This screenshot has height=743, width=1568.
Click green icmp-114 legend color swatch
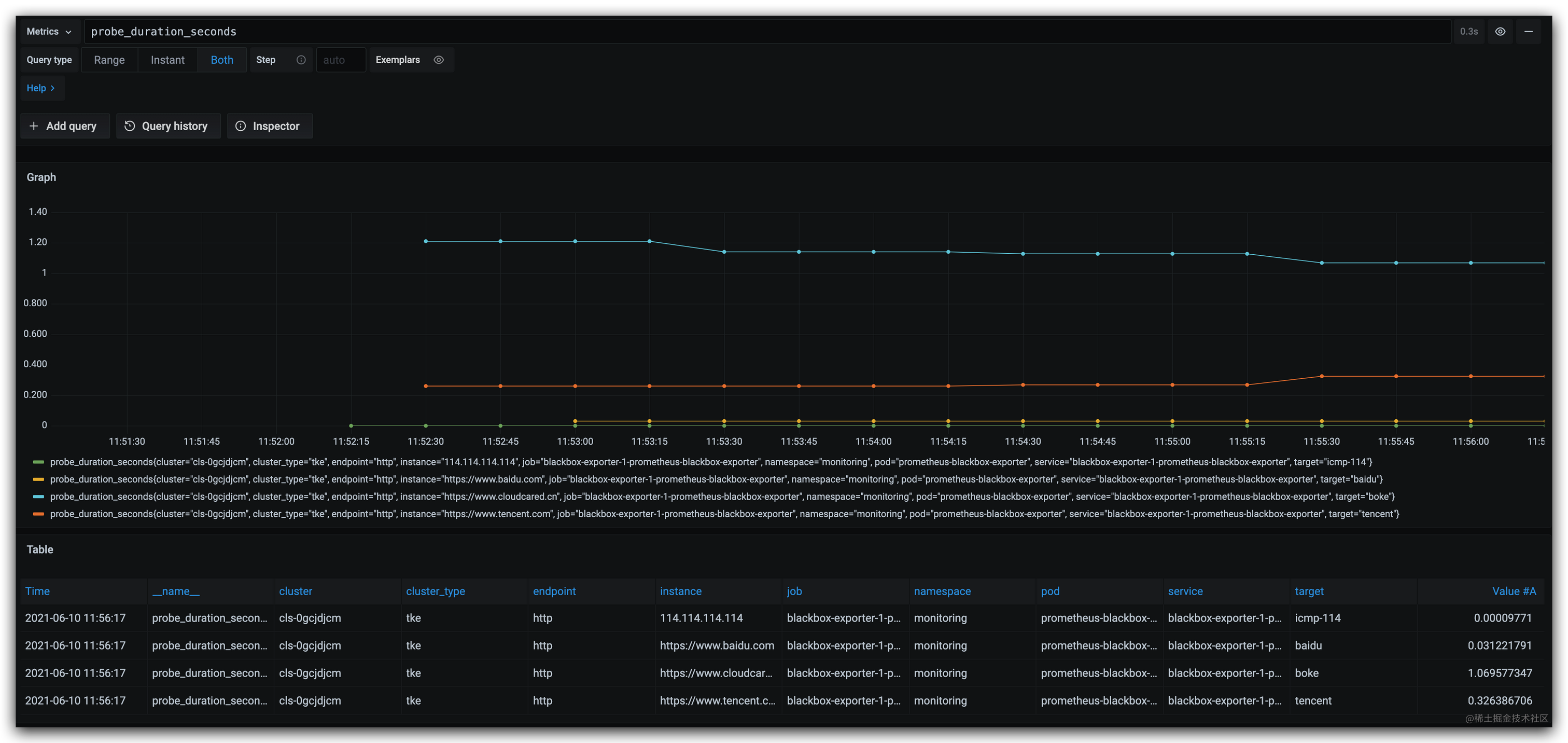click(x=38, y=462)
